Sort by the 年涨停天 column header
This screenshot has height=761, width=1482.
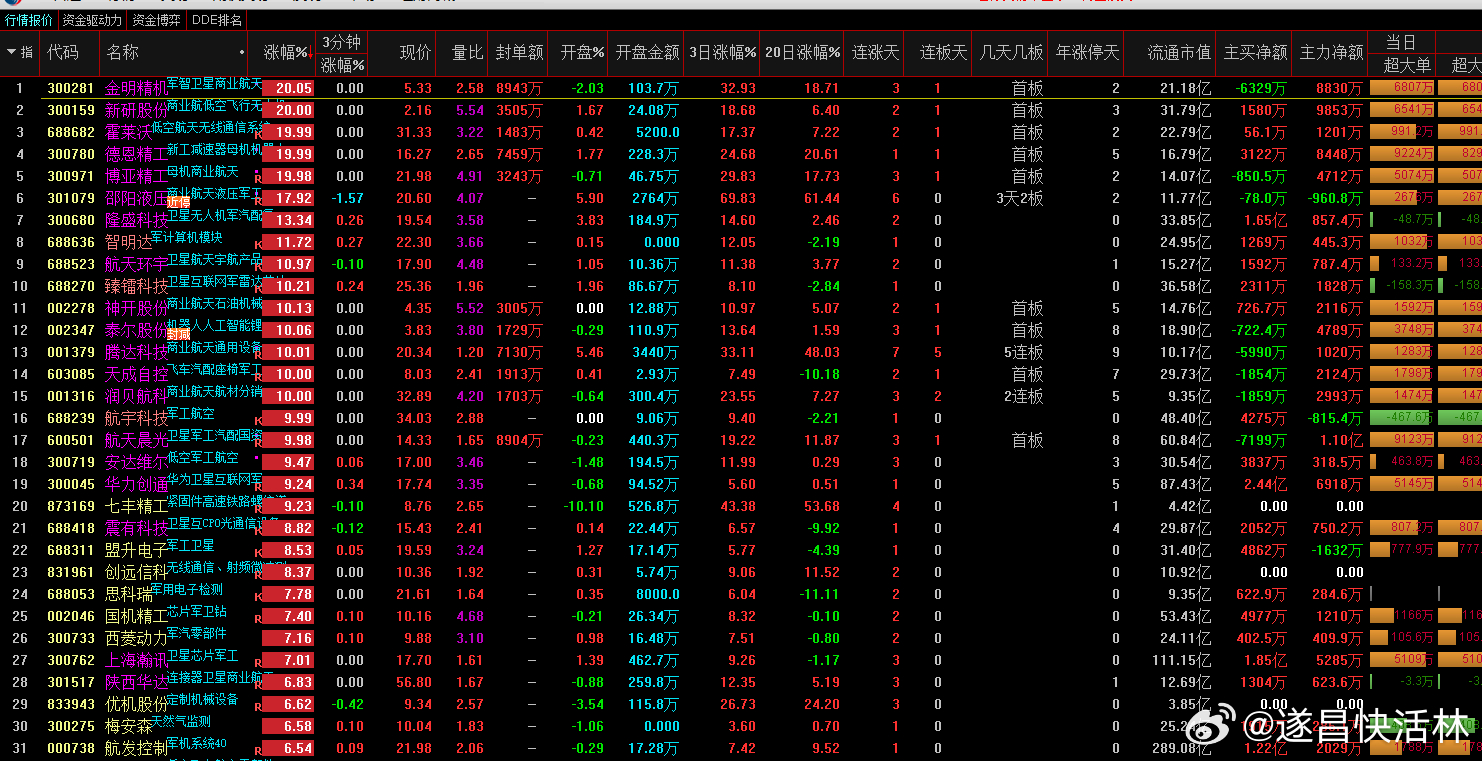[x=1088, y=52]
